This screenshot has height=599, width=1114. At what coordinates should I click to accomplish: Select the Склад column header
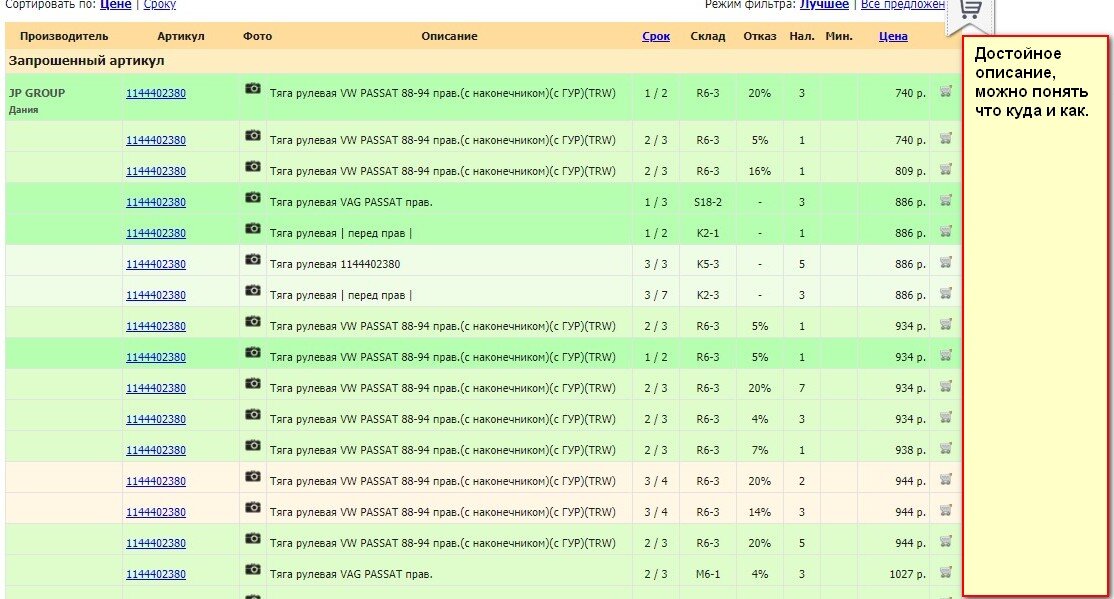tap(708, 36)
